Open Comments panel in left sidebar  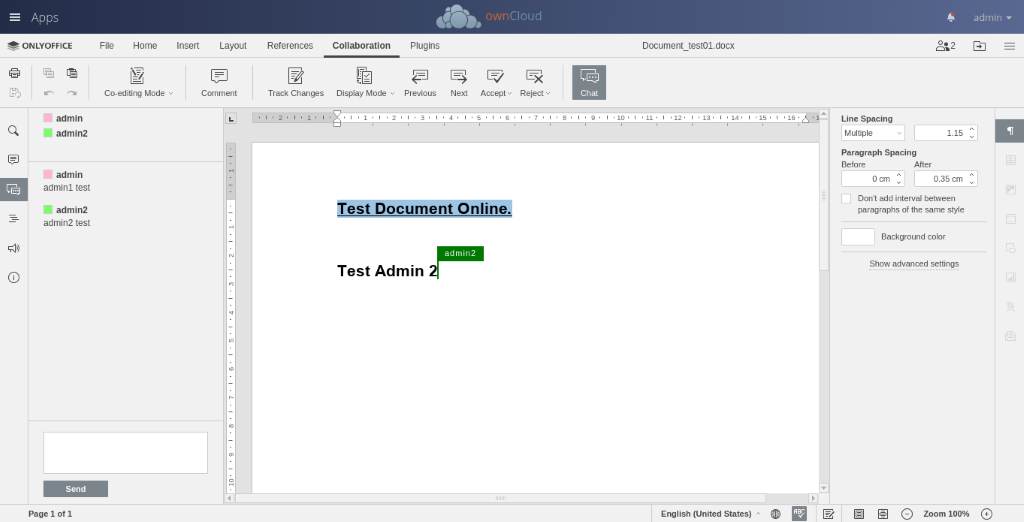click(x=14, y=159)
